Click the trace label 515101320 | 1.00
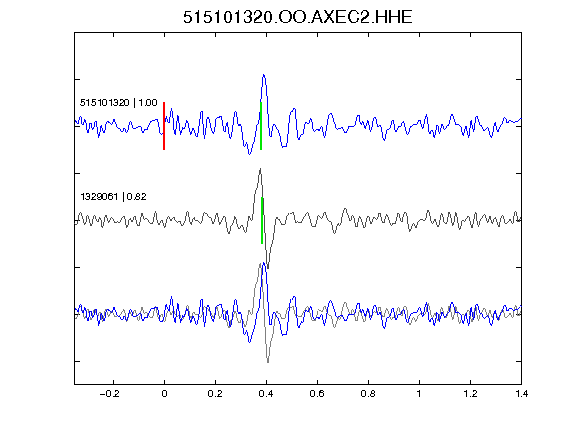Image resolution: width=576 pixels, height=432 pixels. pos(119,103)
